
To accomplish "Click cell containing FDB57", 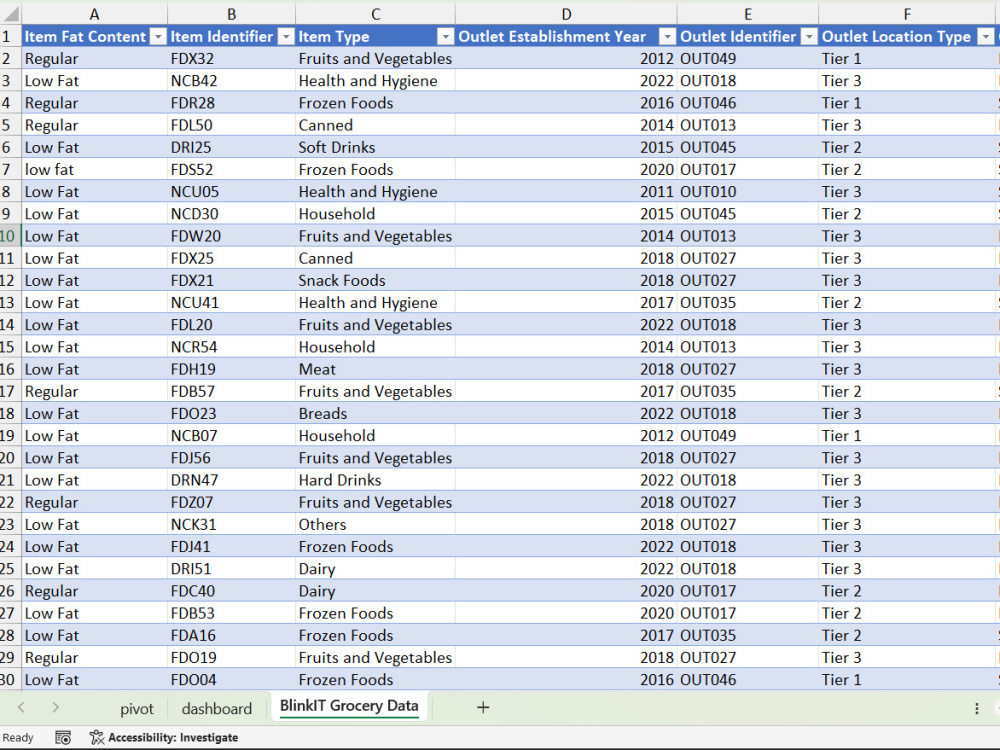I will click(232, 392).
